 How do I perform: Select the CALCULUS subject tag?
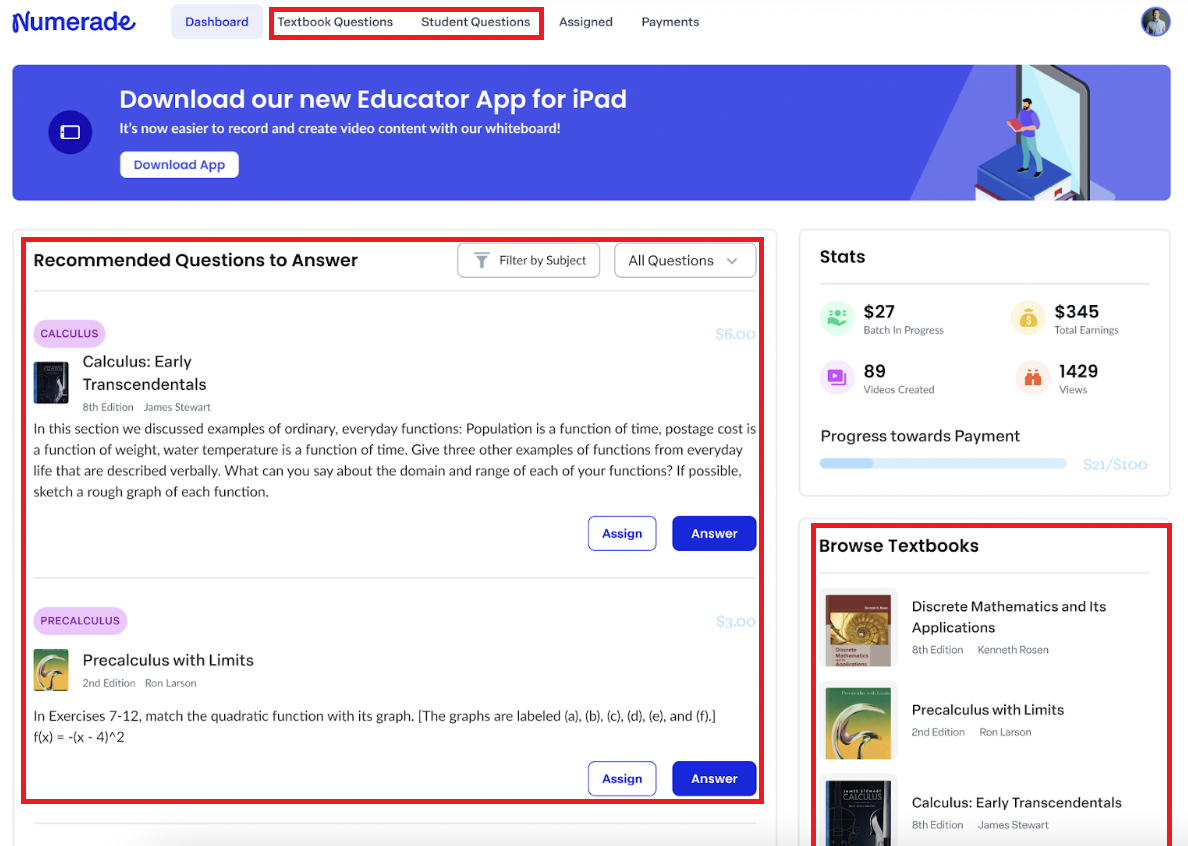tap(69, 333)
